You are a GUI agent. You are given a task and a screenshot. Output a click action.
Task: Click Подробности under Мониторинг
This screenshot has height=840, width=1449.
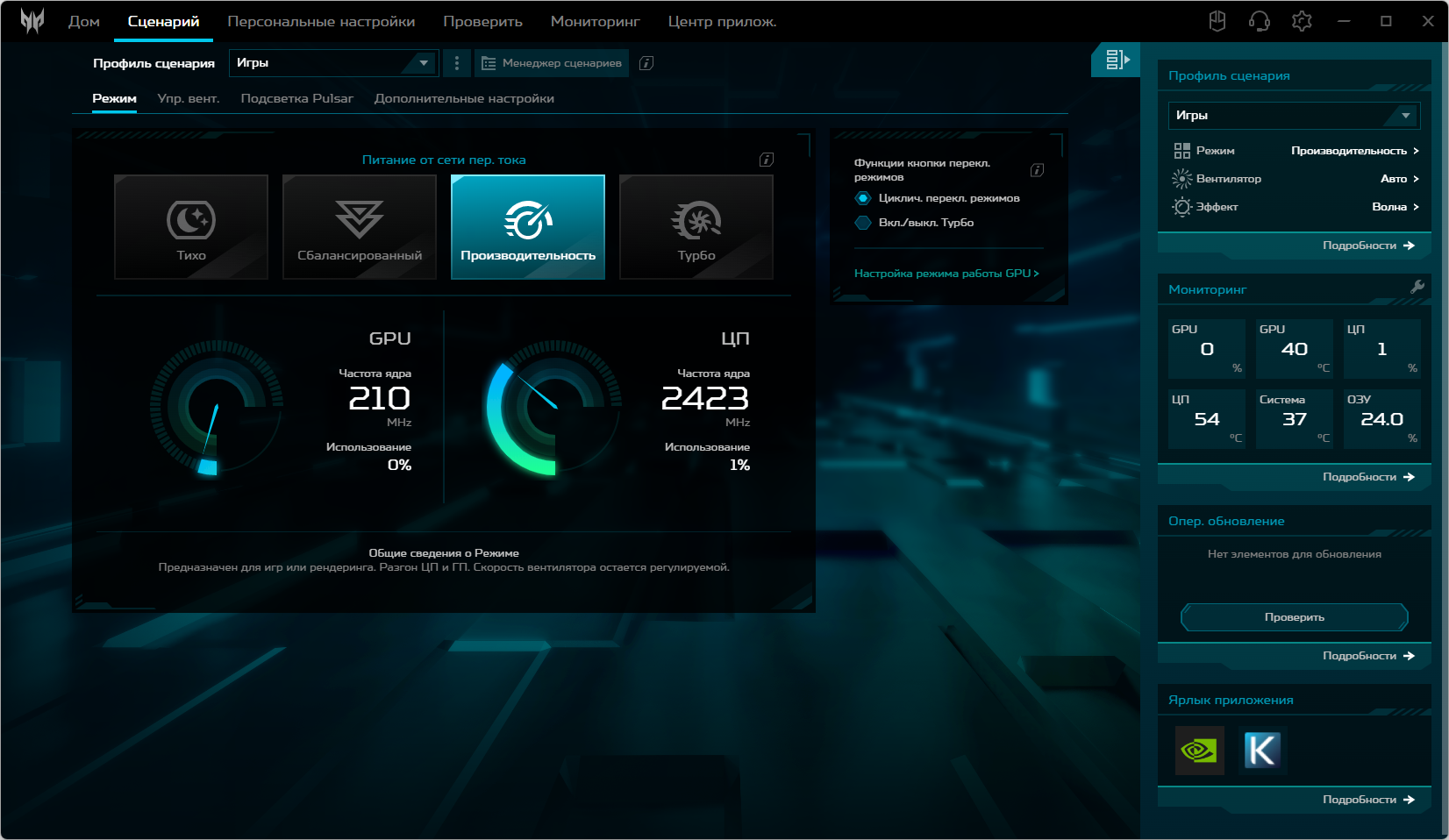1368,477
